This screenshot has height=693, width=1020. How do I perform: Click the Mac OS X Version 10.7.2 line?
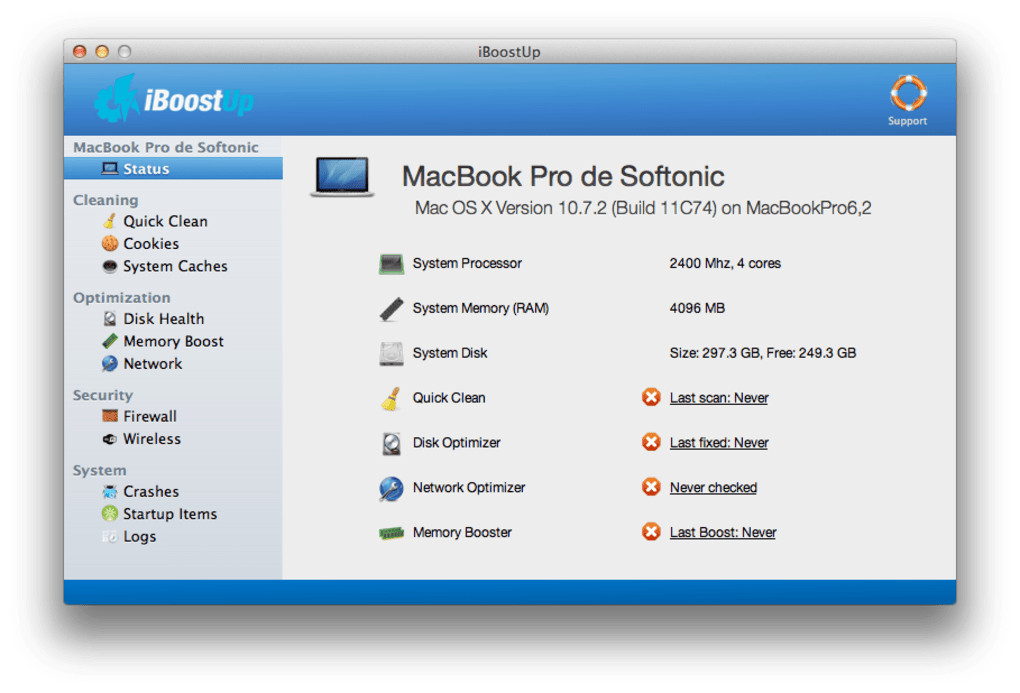pos(643,208)
